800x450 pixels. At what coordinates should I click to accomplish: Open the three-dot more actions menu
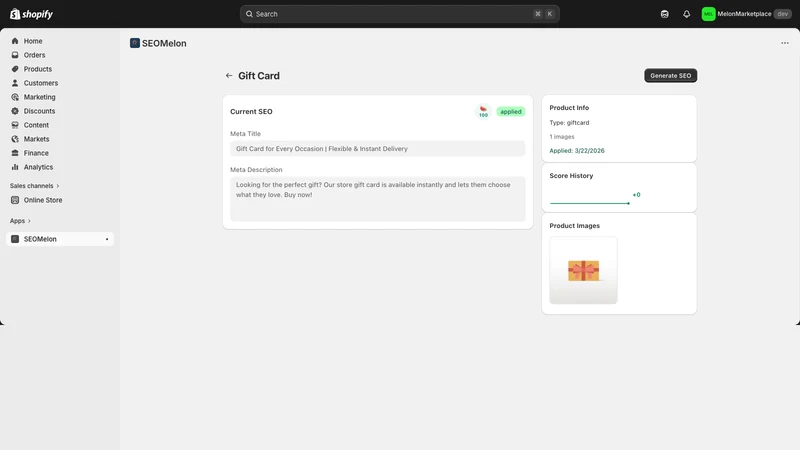(x=785, y=43)
